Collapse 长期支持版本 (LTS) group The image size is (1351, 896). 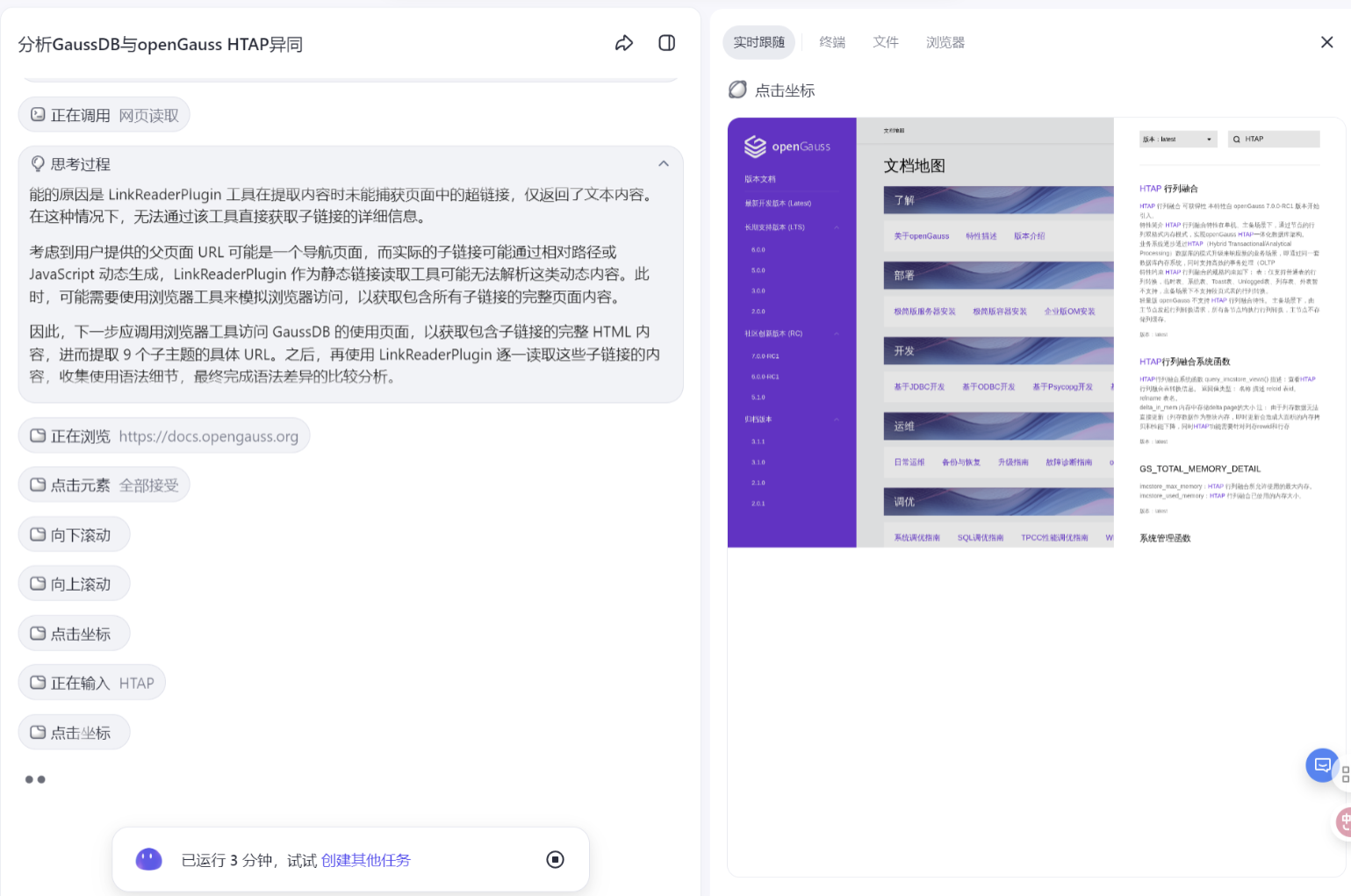pos(837,227)
